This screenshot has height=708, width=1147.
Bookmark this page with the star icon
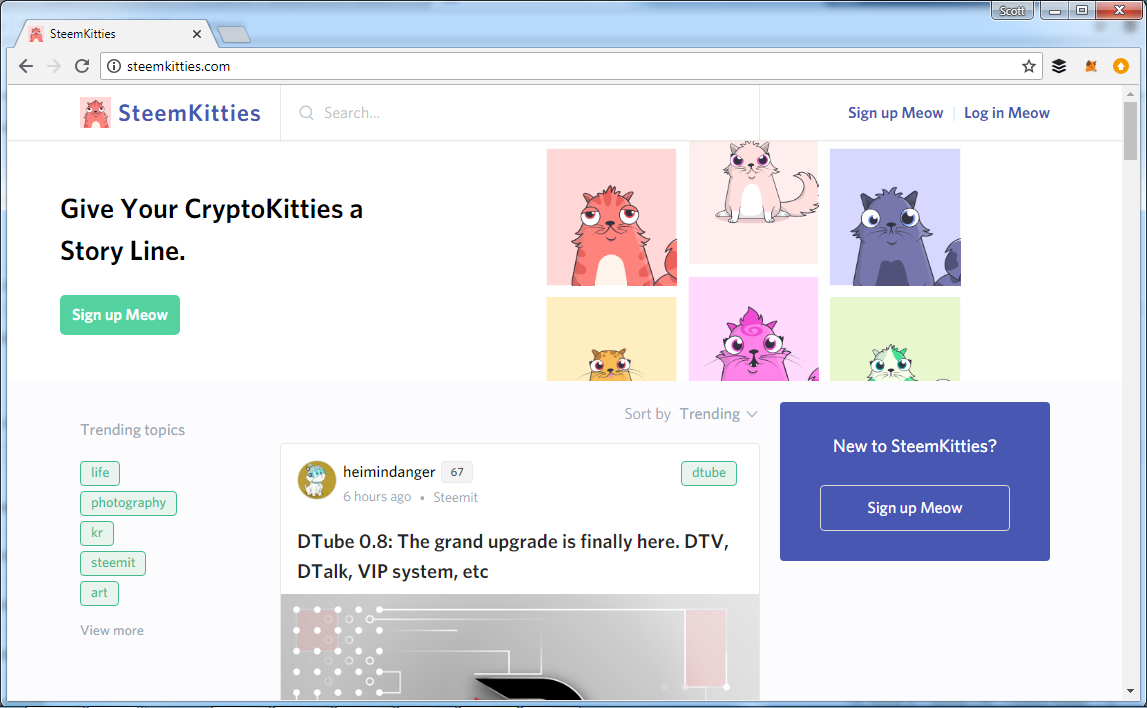1028,66
